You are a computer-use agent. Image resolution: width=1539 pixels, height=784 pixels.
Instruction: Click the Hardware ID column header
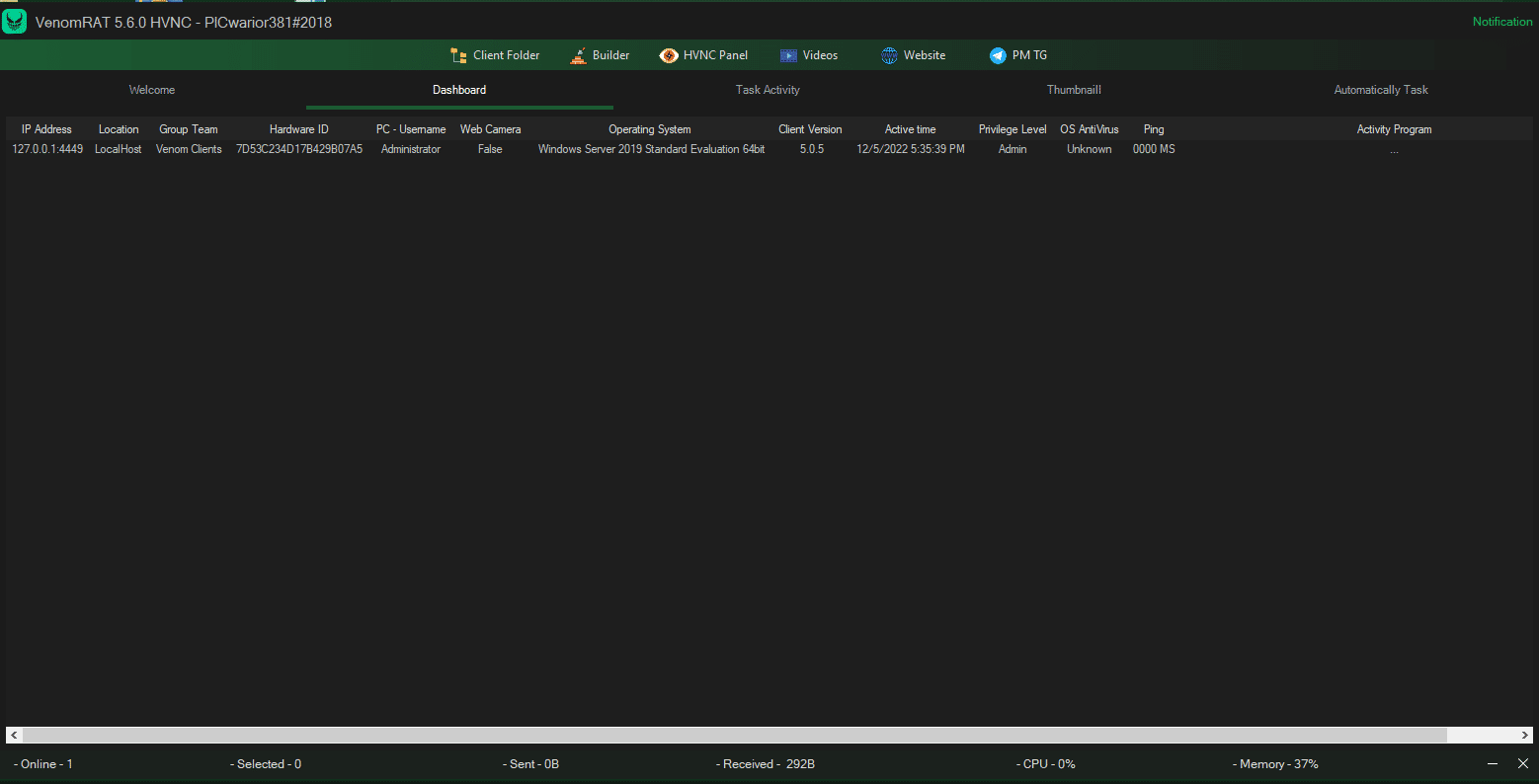point(299,129)
